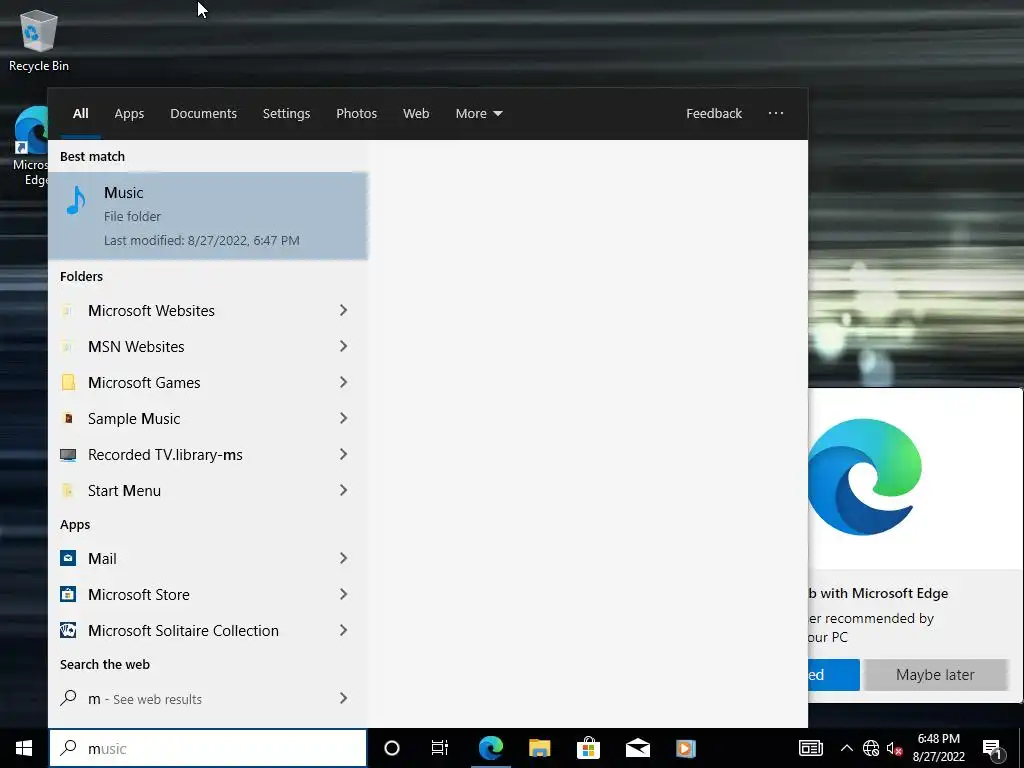This screenshot has width=1024, height=768.
Task: Click the Windows Start button
Action: tap(24, 748)
